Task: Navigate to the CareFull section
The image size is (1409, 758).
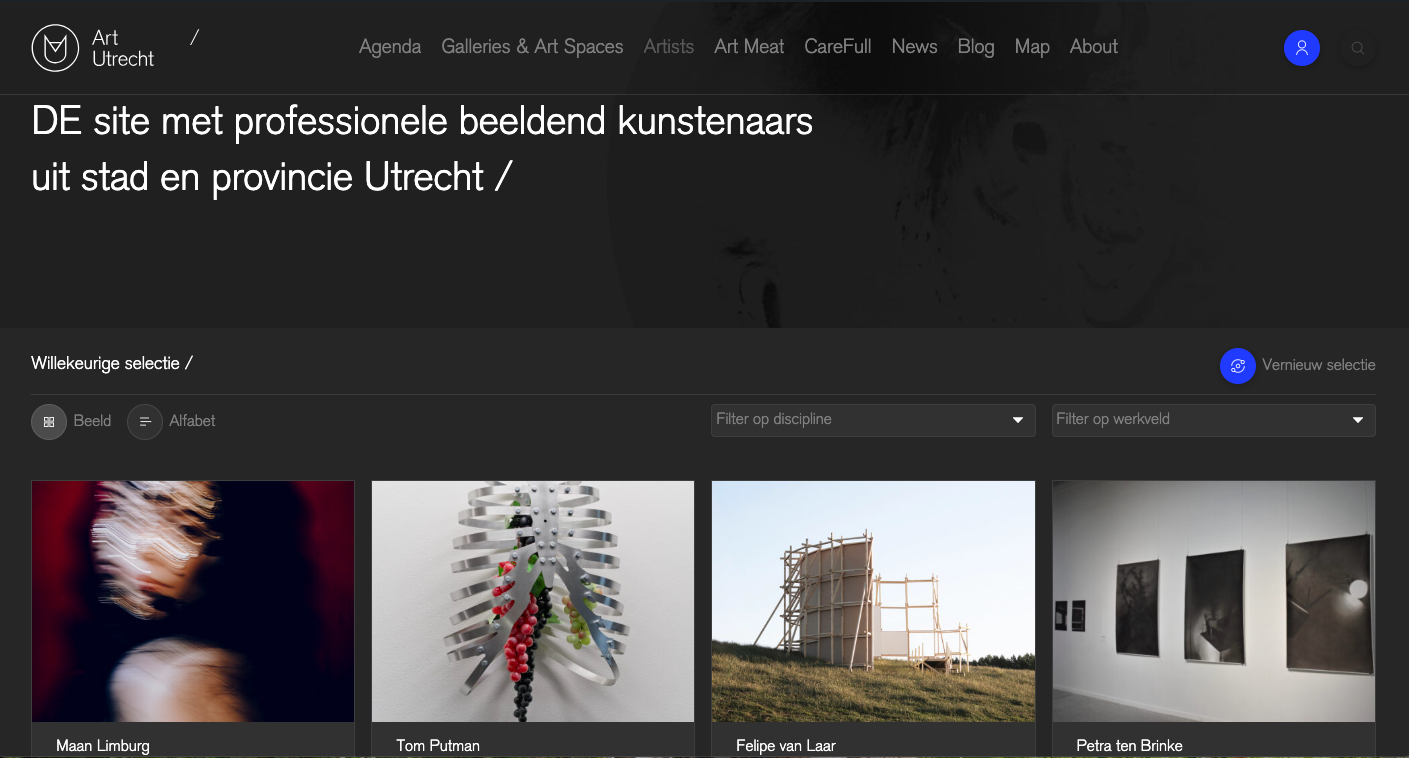Action: tap(838, 47)
